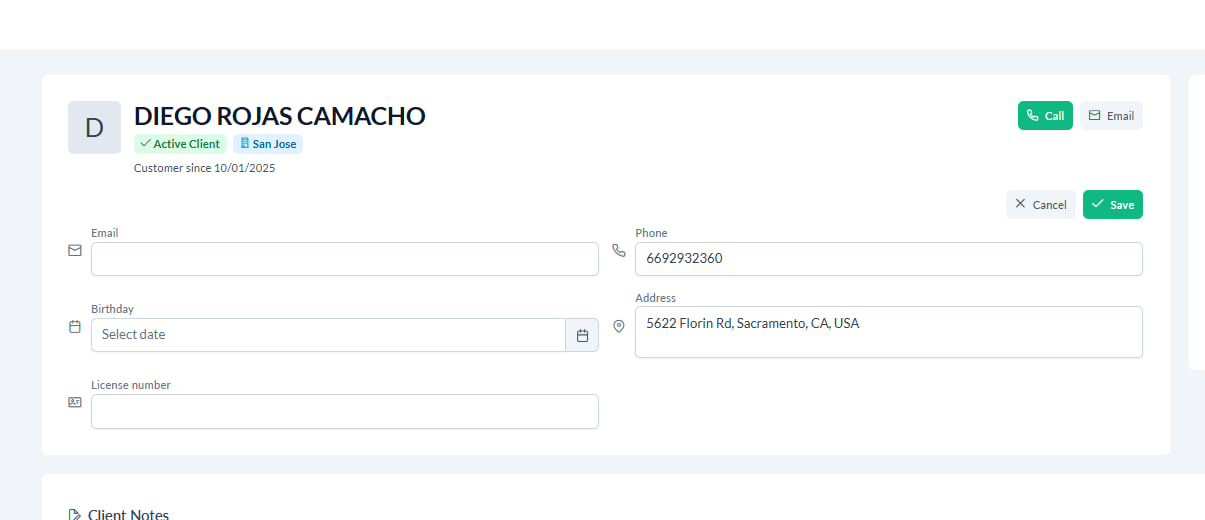Click the Address text area
Screen dimensions: 1205x520
[888, 332]
